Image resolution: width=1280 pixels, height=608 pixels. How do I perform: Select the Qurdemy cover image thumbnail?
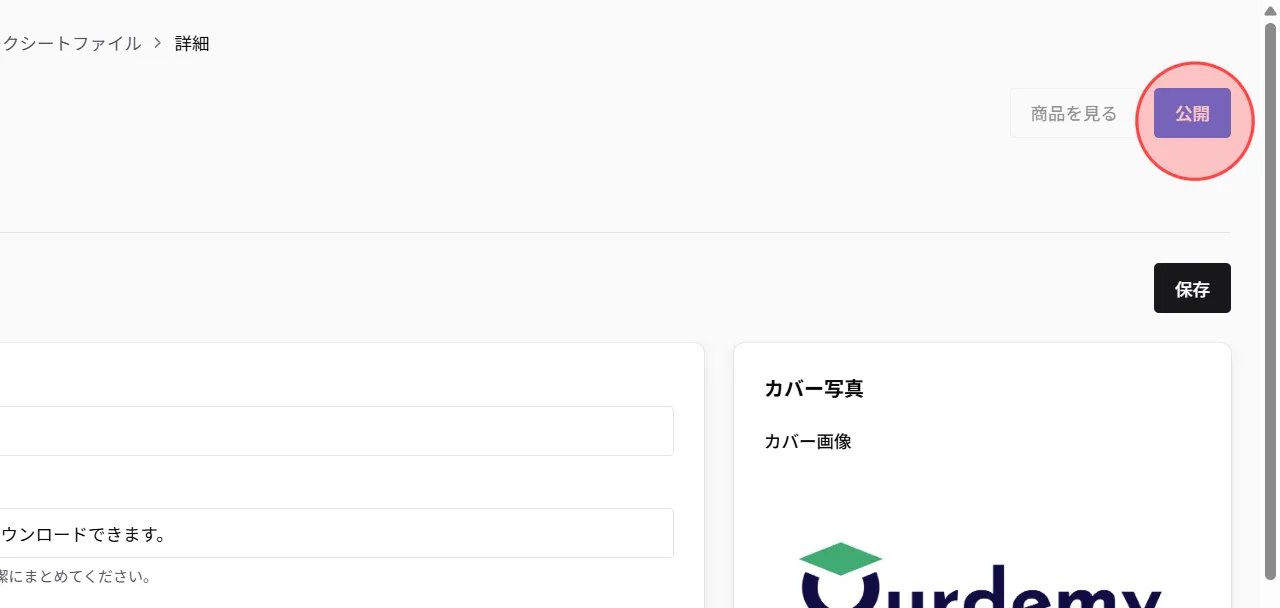click(x=981, y=575)
